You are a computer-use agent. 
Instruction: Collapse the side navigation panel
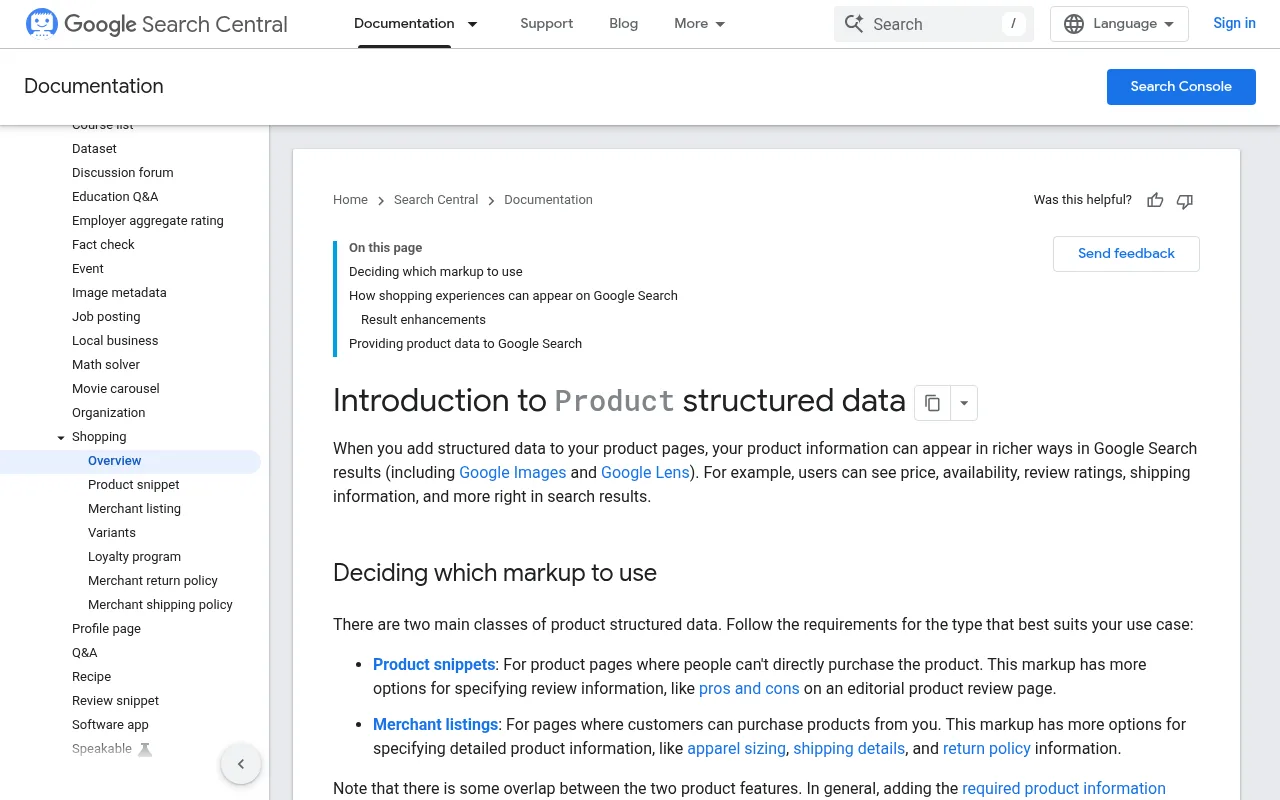click(241, 764)
